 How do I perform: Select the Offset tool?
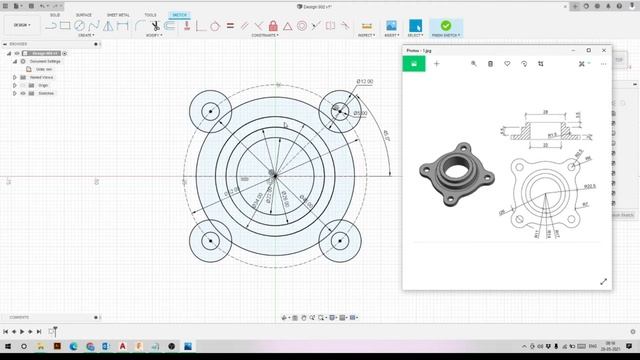[x=170, y=26]
